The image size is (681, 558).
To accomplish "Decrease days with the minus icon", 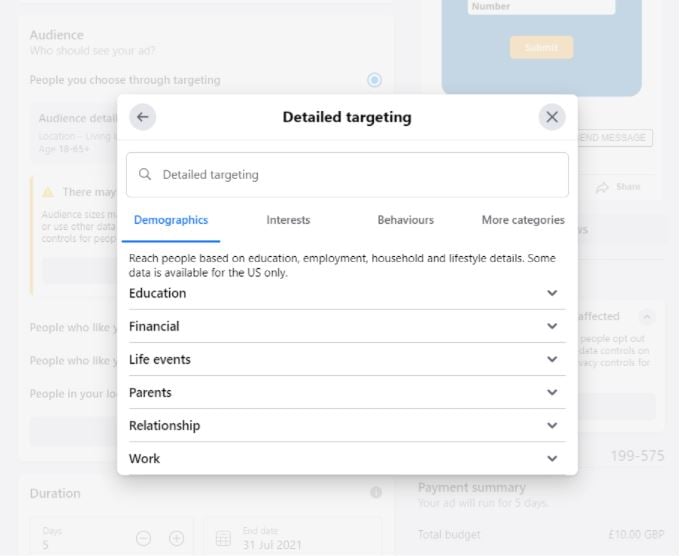I will click(x=144, y=539).
